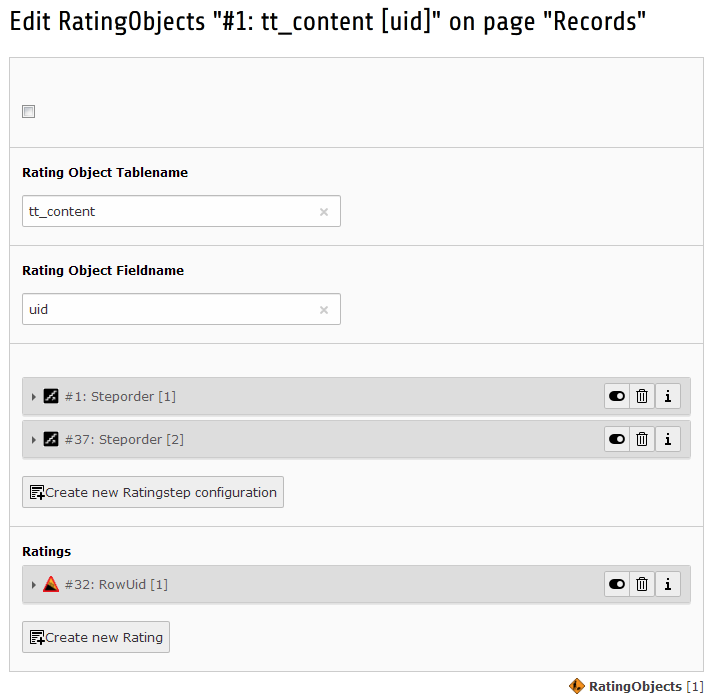Viewport: 712px width, 700px height.
Task: Show info for #32 RowUid [1]
Action: pos(668,584)
